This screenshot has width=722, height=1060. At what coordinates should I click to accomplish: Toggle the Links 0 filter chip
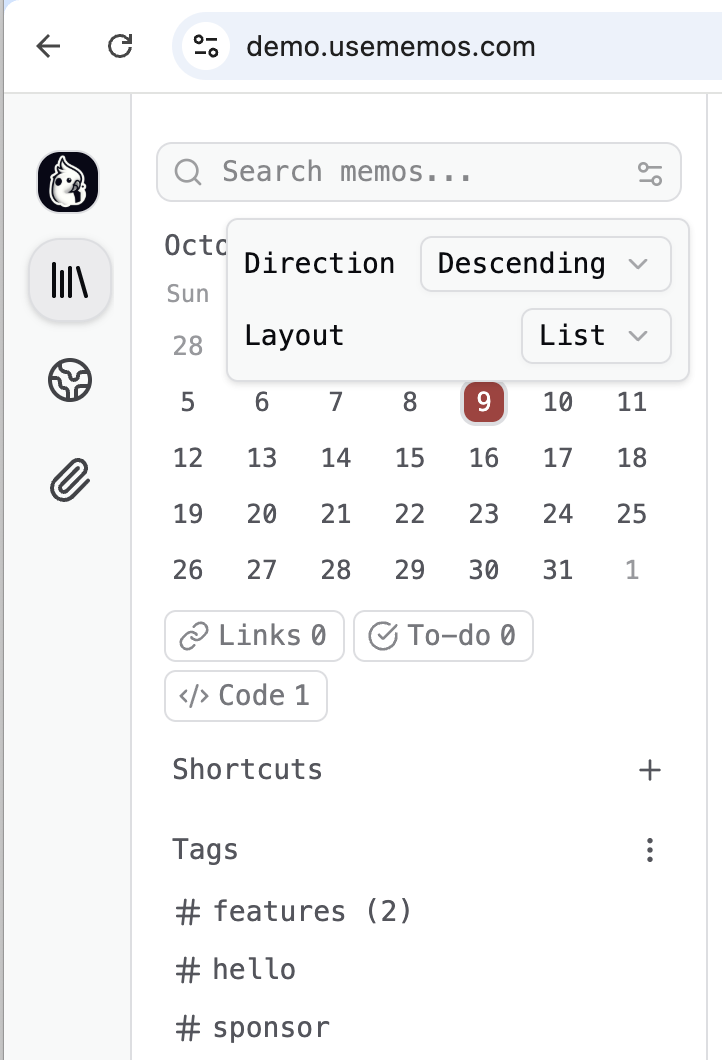tap(254, 636)
